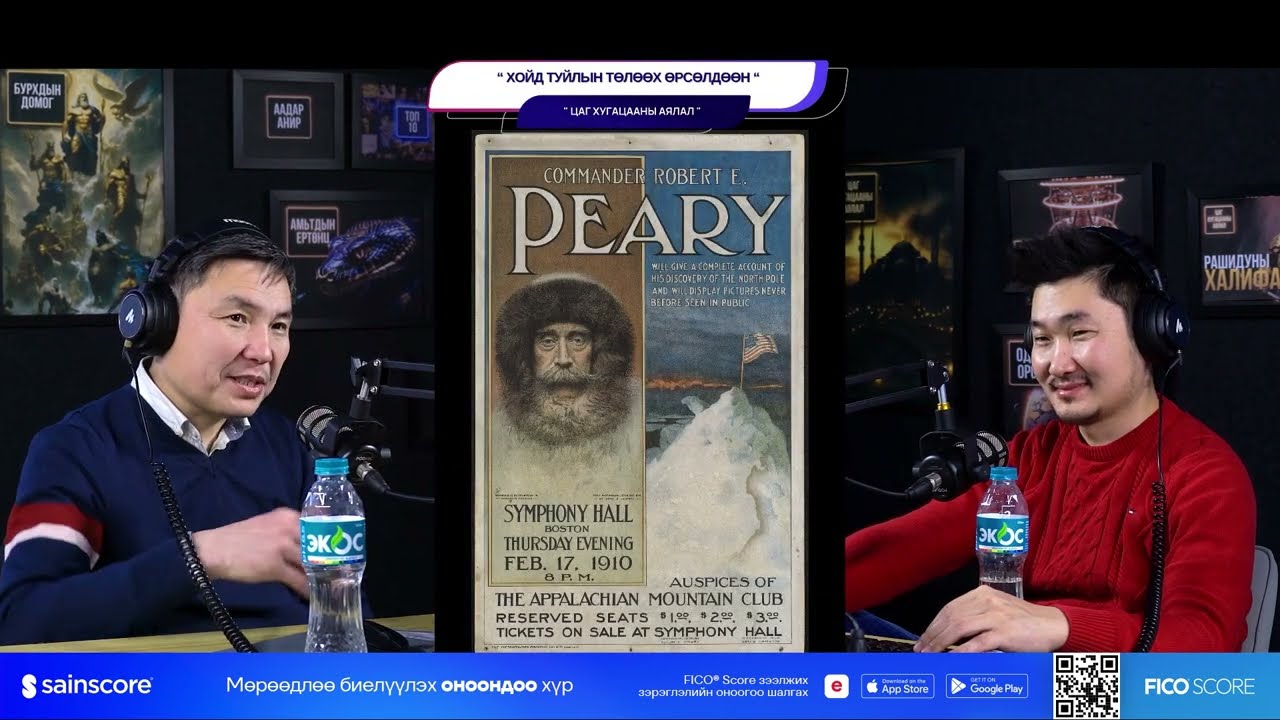Click the 'ЦАГ ХУГАЦААНЫ АЯЛАЛ' subtitle label
The image size is (1280, 720).
point(632,111)
